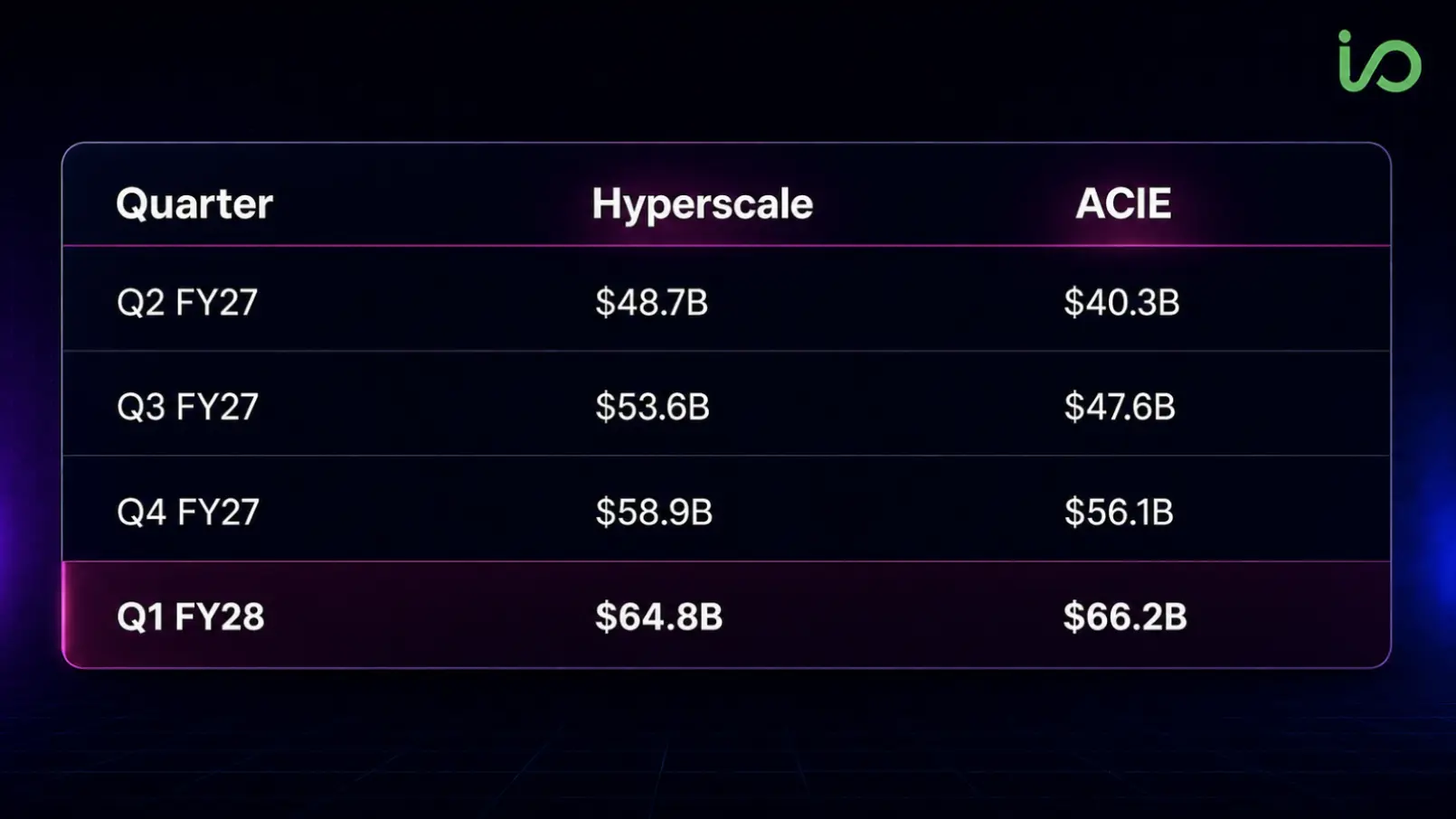Click the divider between Q2 and Q3 rows

pos(726,351)
